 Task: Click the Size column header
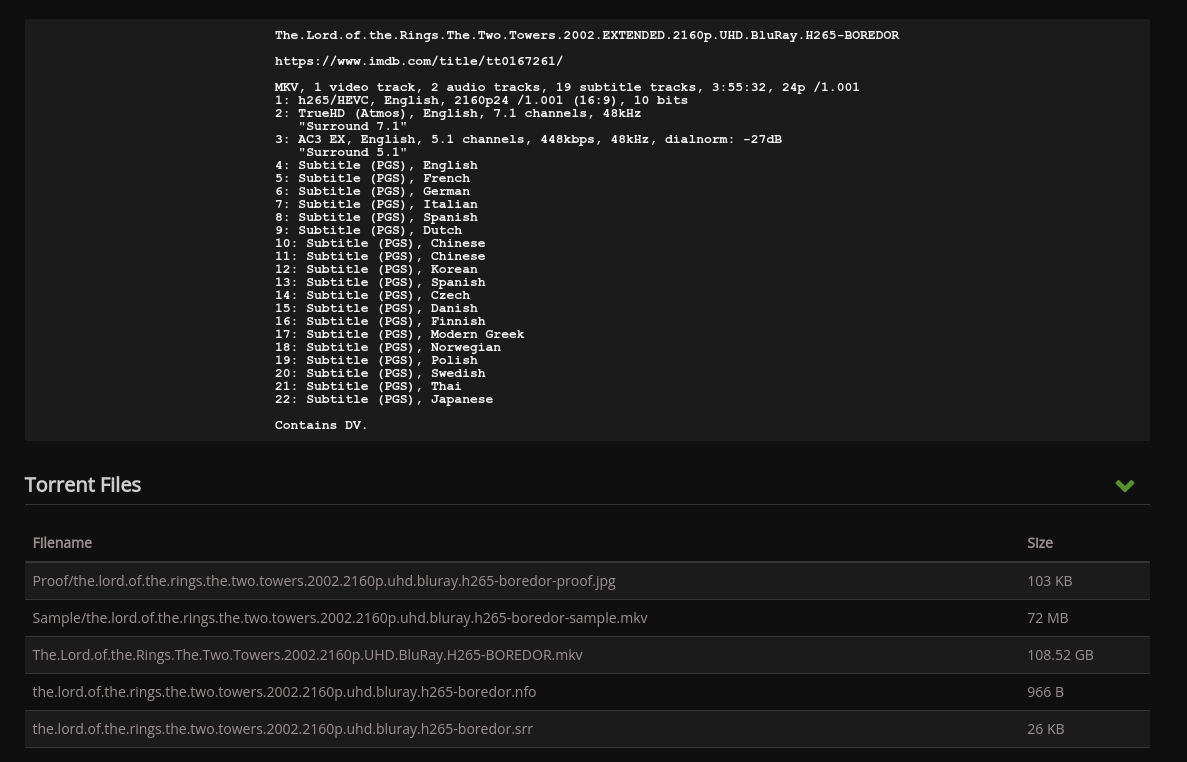coord(1039,543)
